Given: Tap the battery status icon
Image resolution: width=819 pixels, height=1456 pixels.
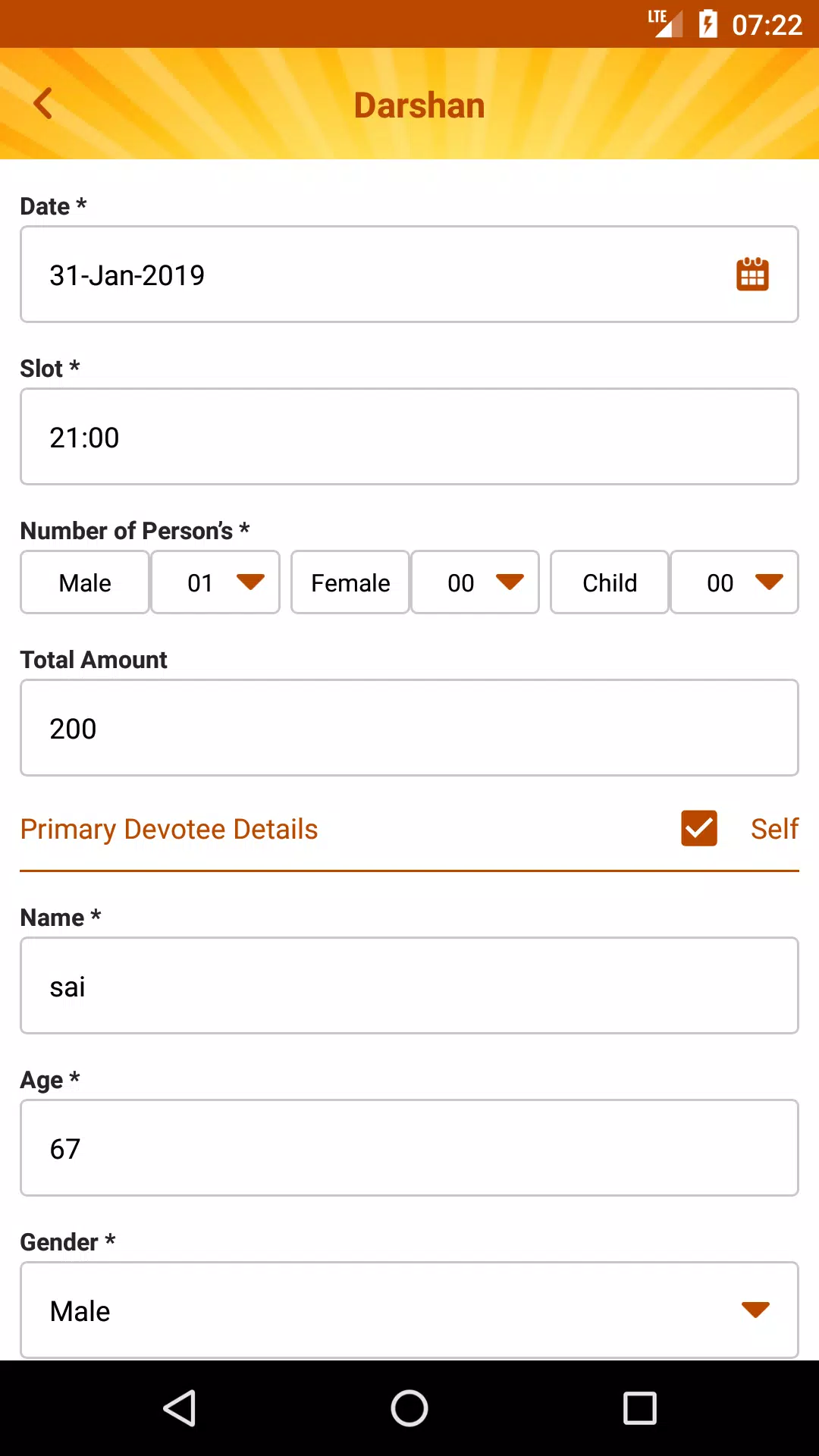Looking at the screenshot, I should (x=708, y=24).
